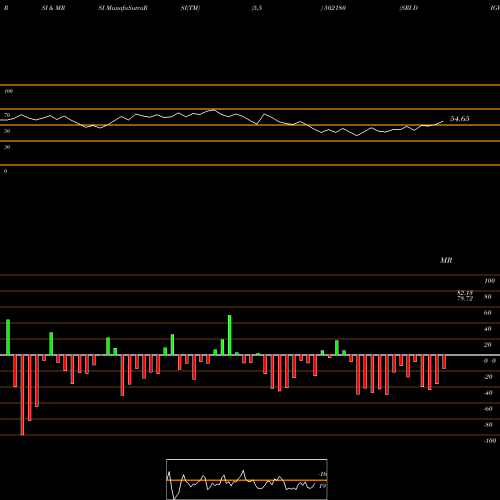
Task: Click the 54.65 RSI value label
Action: coord(460,119)
